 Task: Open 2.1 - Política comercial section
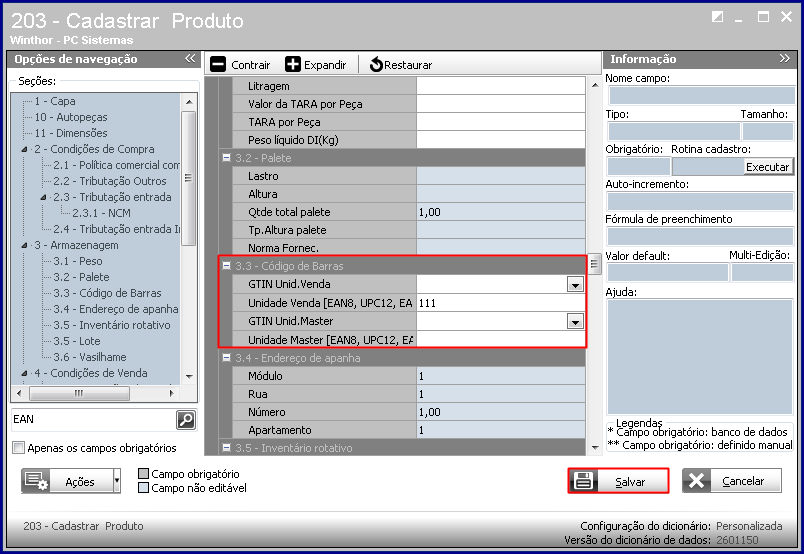[116, 165]
